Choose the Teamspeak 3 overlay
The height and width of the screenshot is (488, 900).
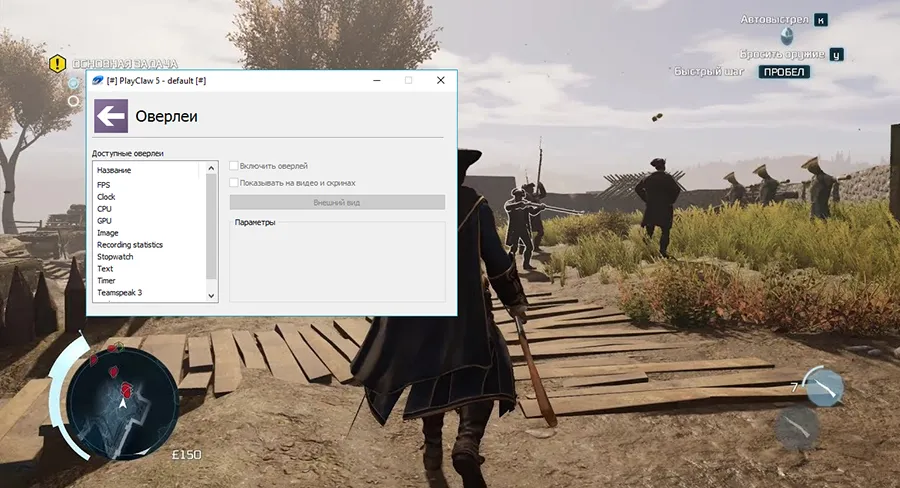(x=119, y=293)
